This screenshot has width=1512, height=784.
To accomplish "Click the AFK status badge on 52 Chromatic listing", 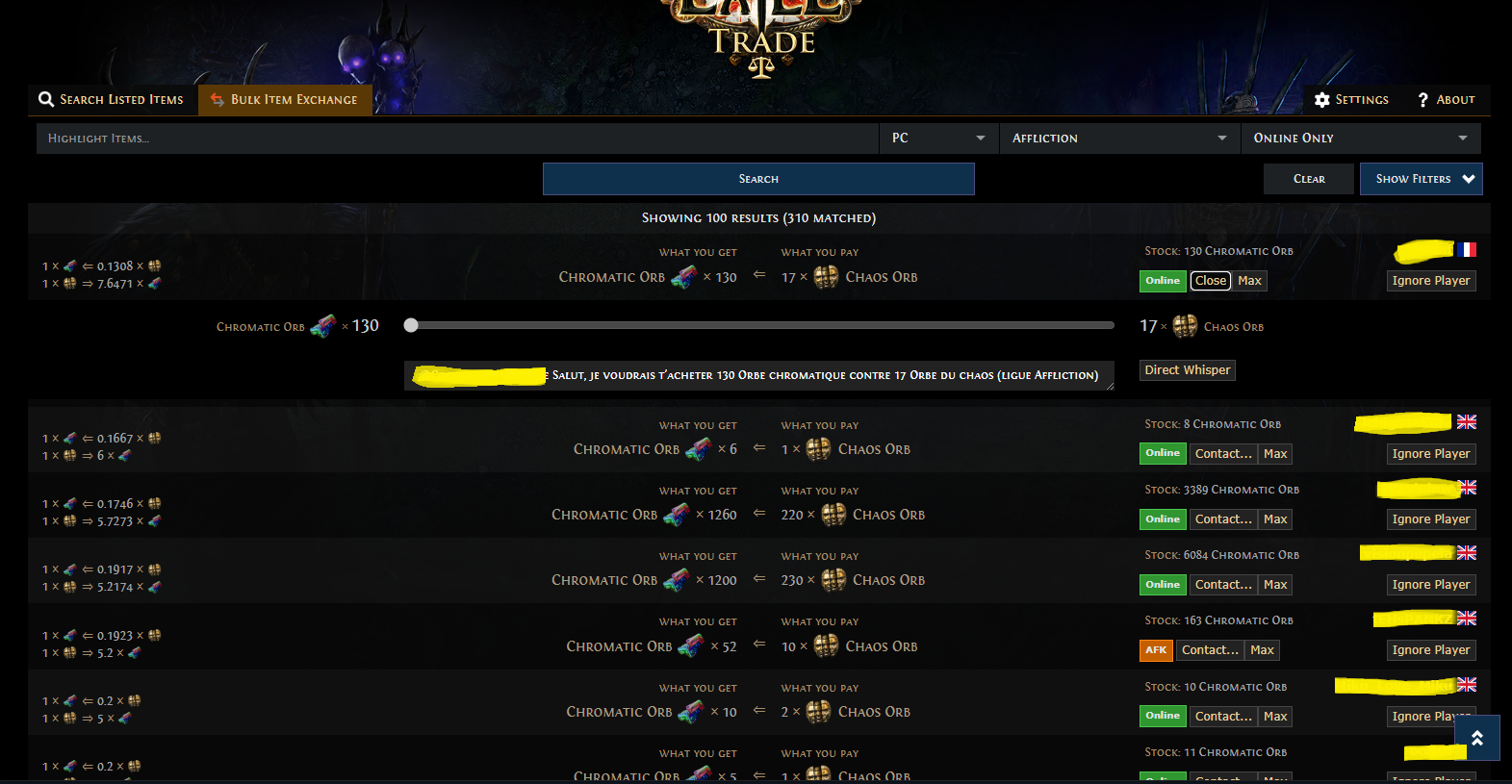I will coord(1156,650).
